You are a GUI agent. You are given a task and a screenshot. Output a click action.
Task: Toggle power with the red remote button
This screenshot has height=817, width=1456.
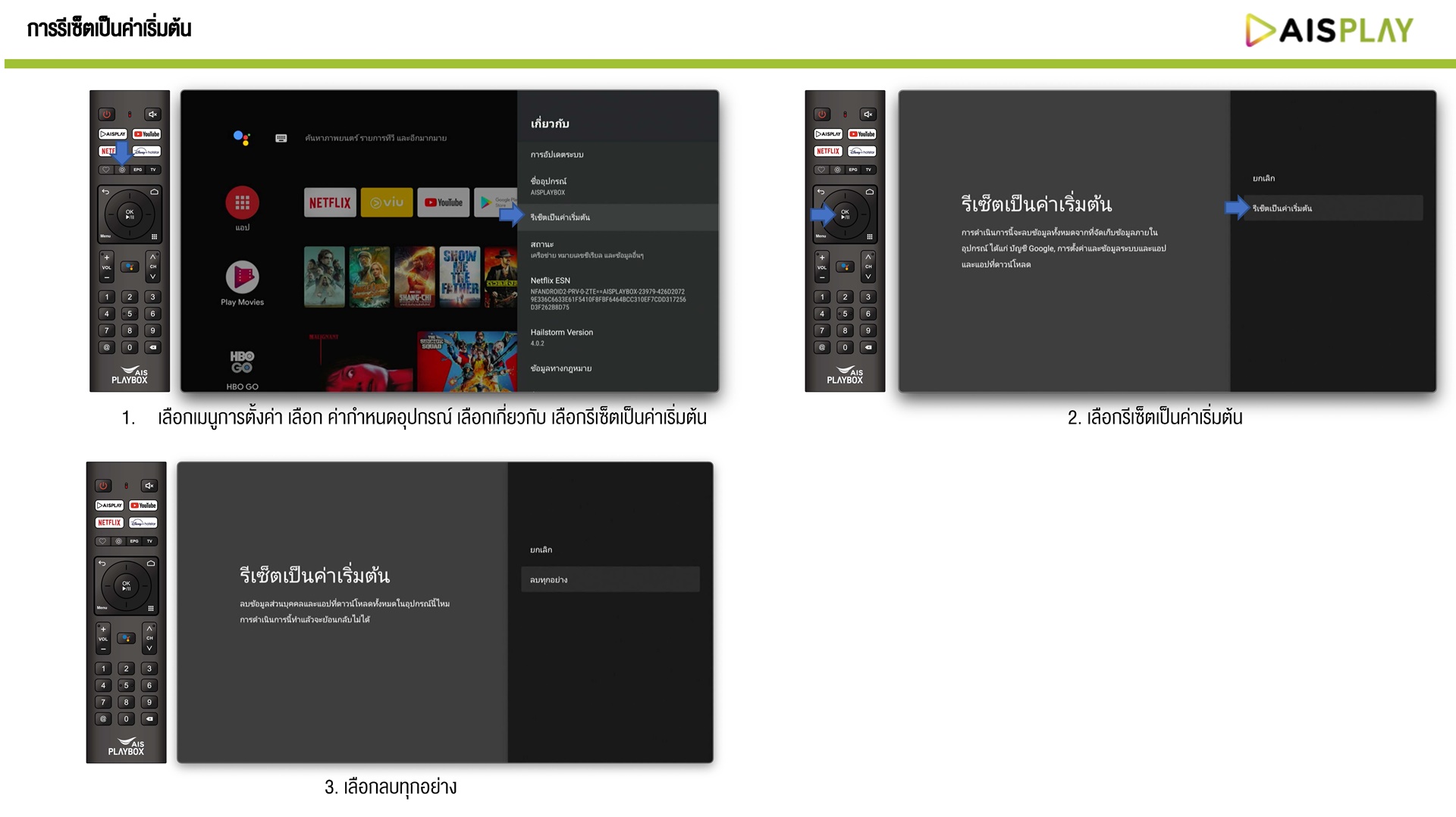(105, 114)
